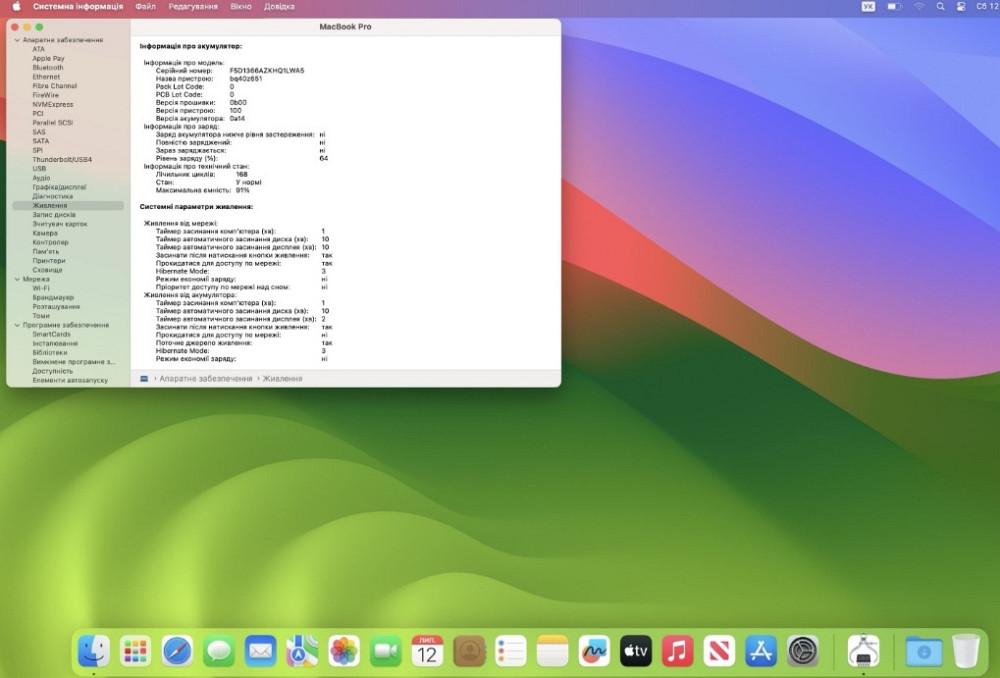Click the Wi-Fi status icon in menu bar

[x=917, y=6]
